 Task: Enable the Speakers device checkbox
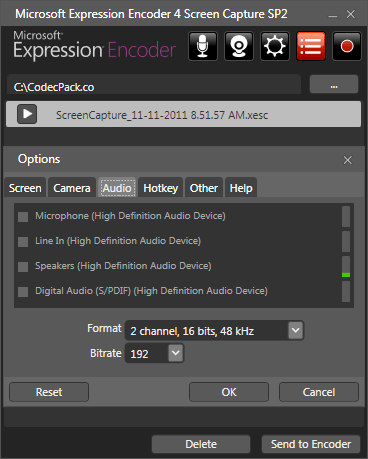[23, 267]
